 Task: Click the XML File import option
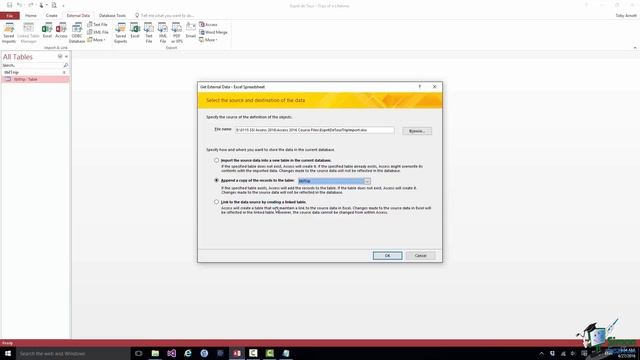(x=98, y=32)
